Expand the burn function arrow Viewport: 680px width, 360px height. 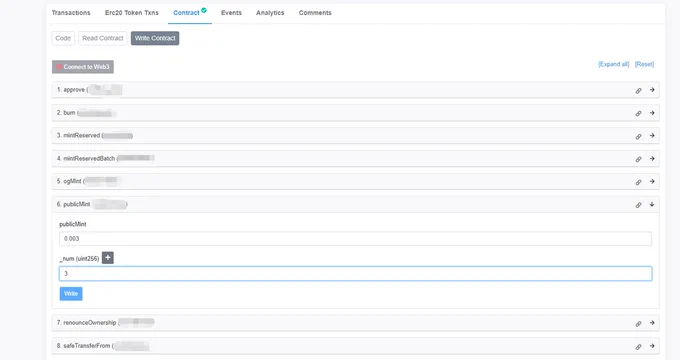click(652, 113)
